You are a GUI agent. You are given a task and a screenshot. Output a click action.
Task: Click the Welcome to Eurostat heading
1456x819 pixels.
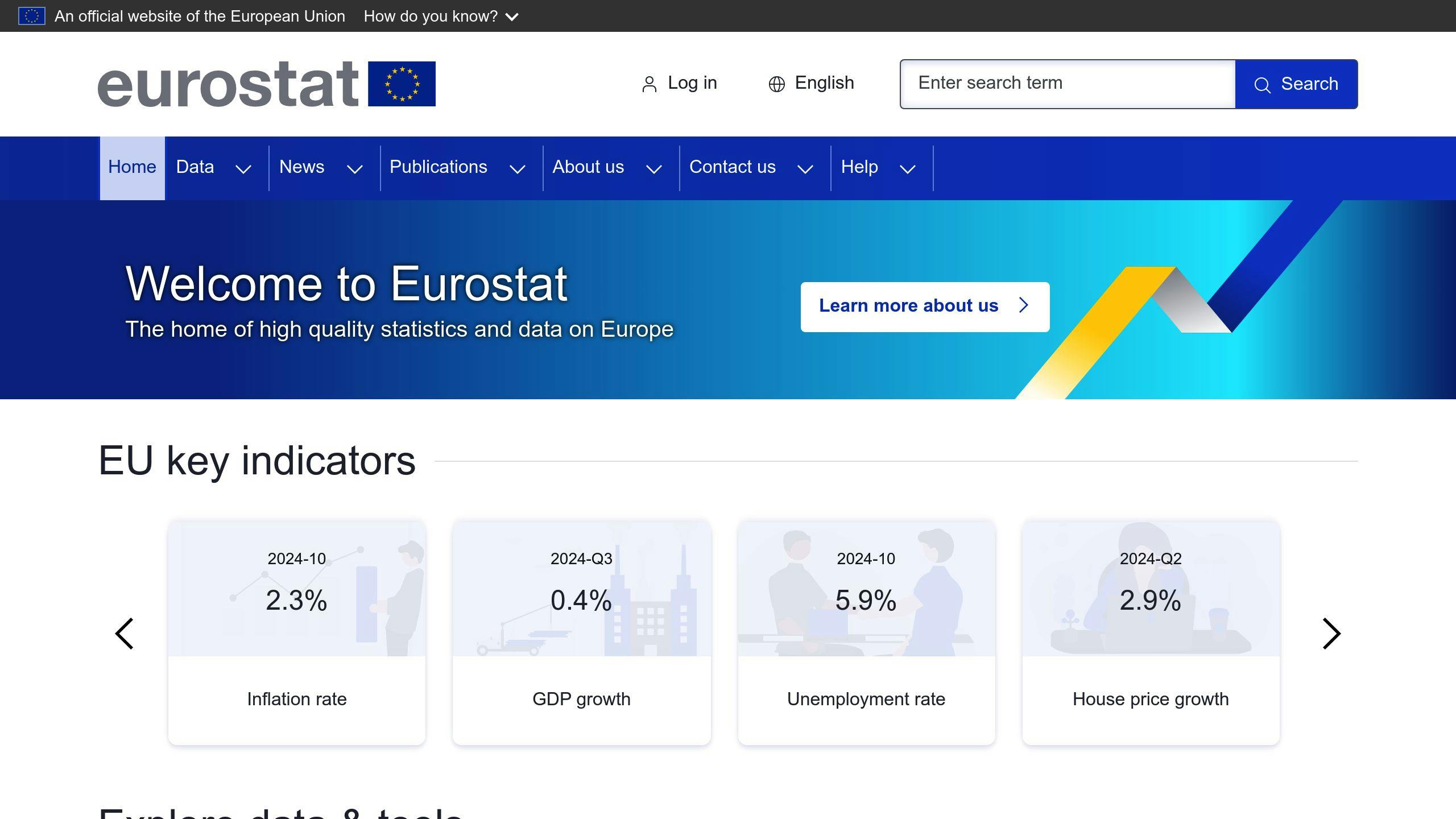pyautogui.click(x=346, y=284)
